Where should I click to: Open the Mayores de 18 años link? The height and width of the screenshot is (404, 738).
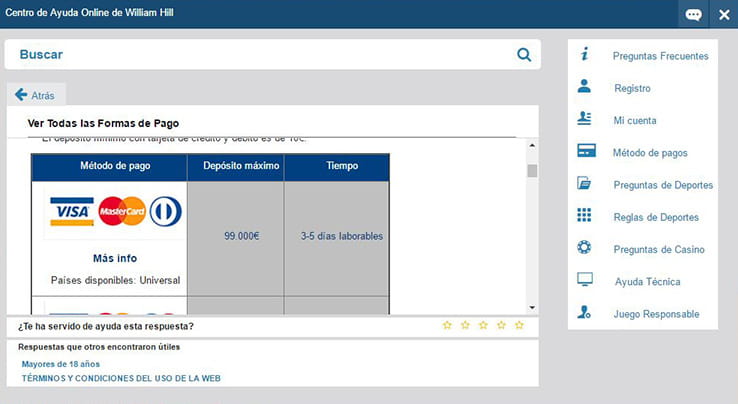tap(61, 364)
